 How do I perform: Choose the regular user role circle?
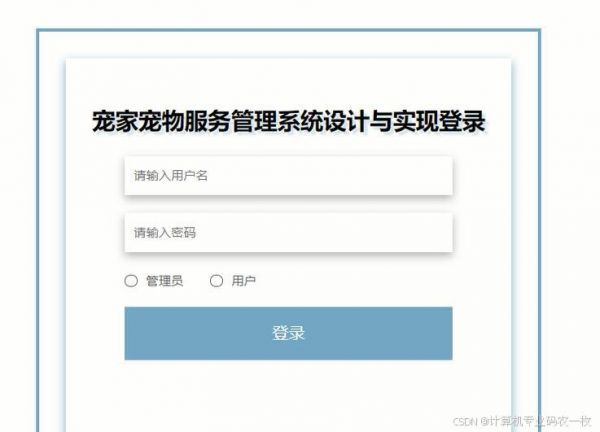click(216, 281)
